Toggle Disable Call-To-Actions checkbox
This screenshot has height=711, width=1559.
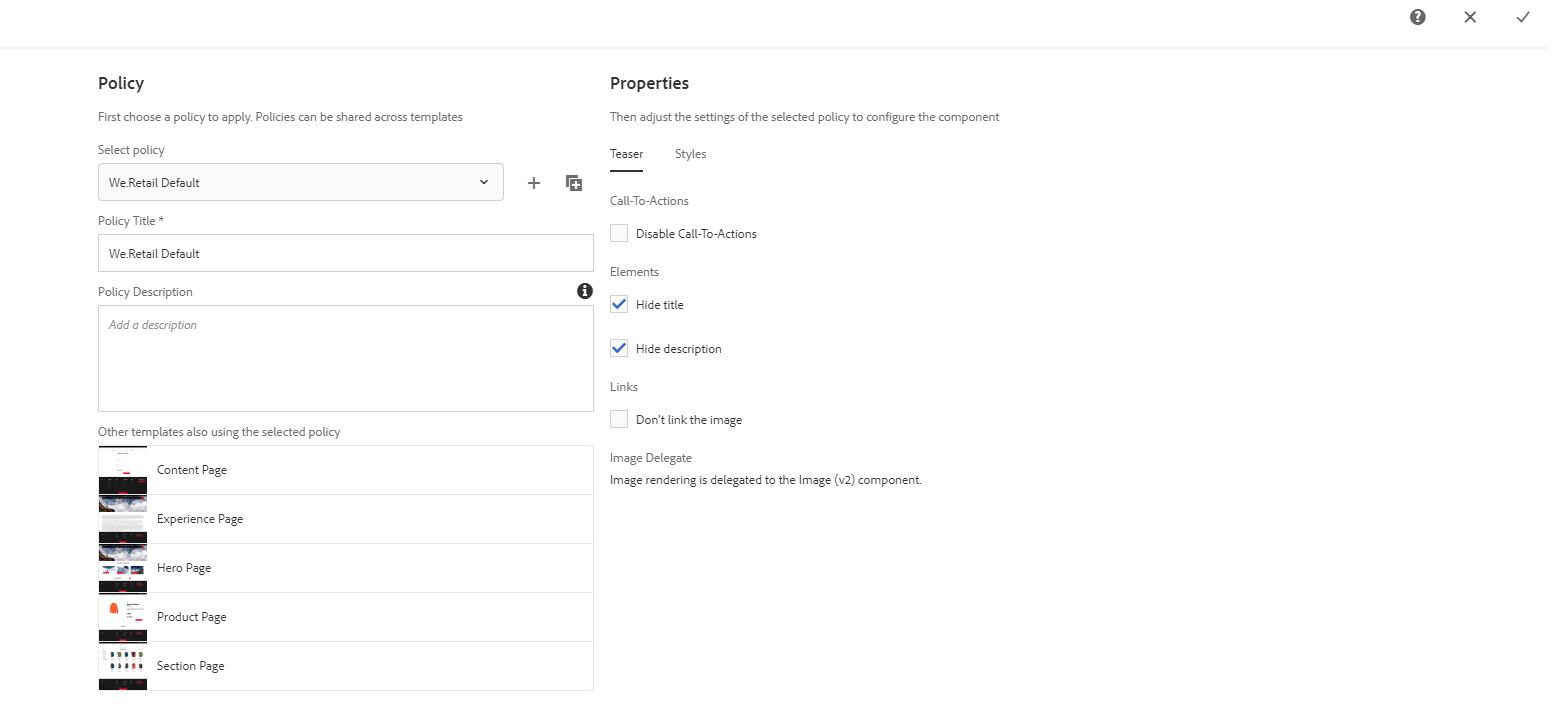(620, 234)
